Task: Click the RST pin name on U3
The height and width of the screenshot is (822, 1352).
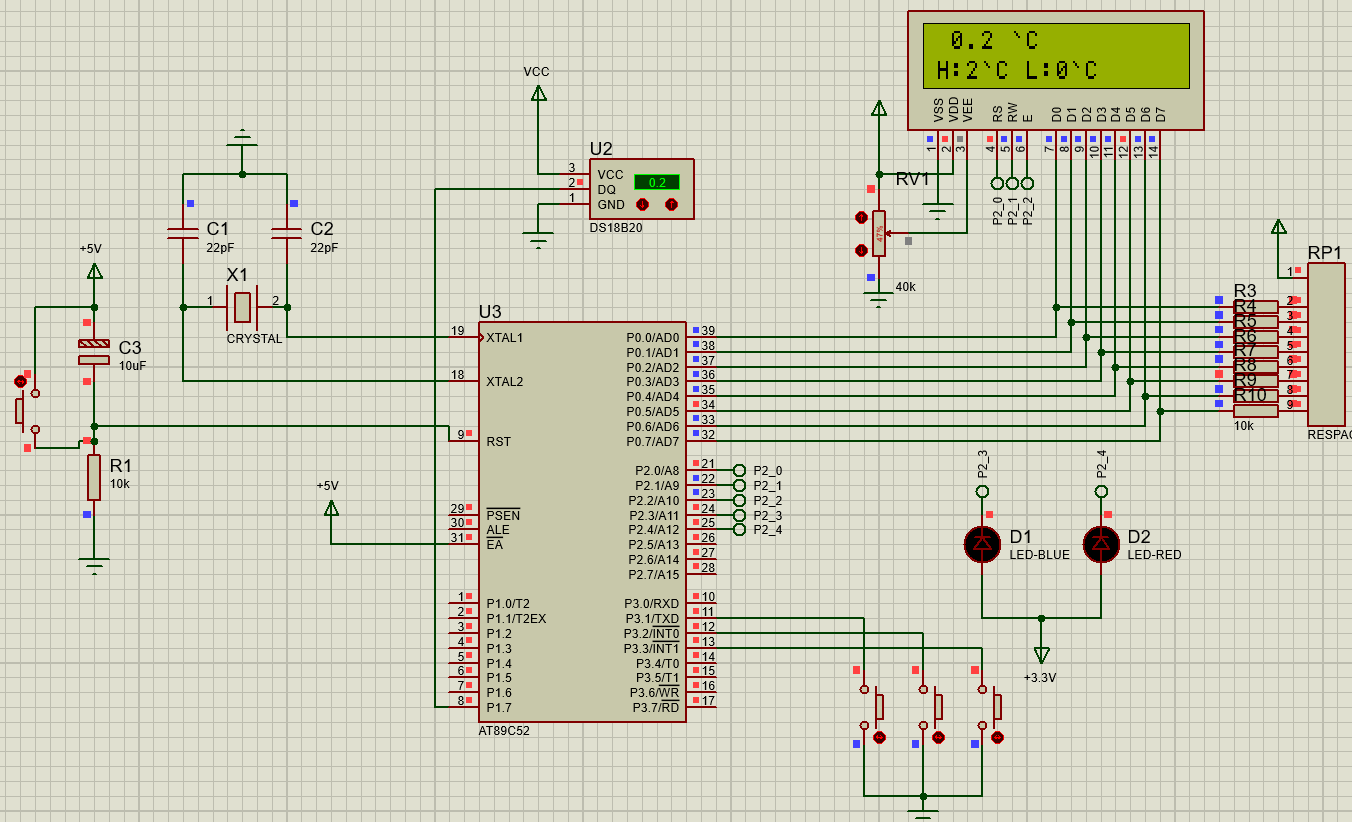Action: pyautogui.click(x=499, y=441)
